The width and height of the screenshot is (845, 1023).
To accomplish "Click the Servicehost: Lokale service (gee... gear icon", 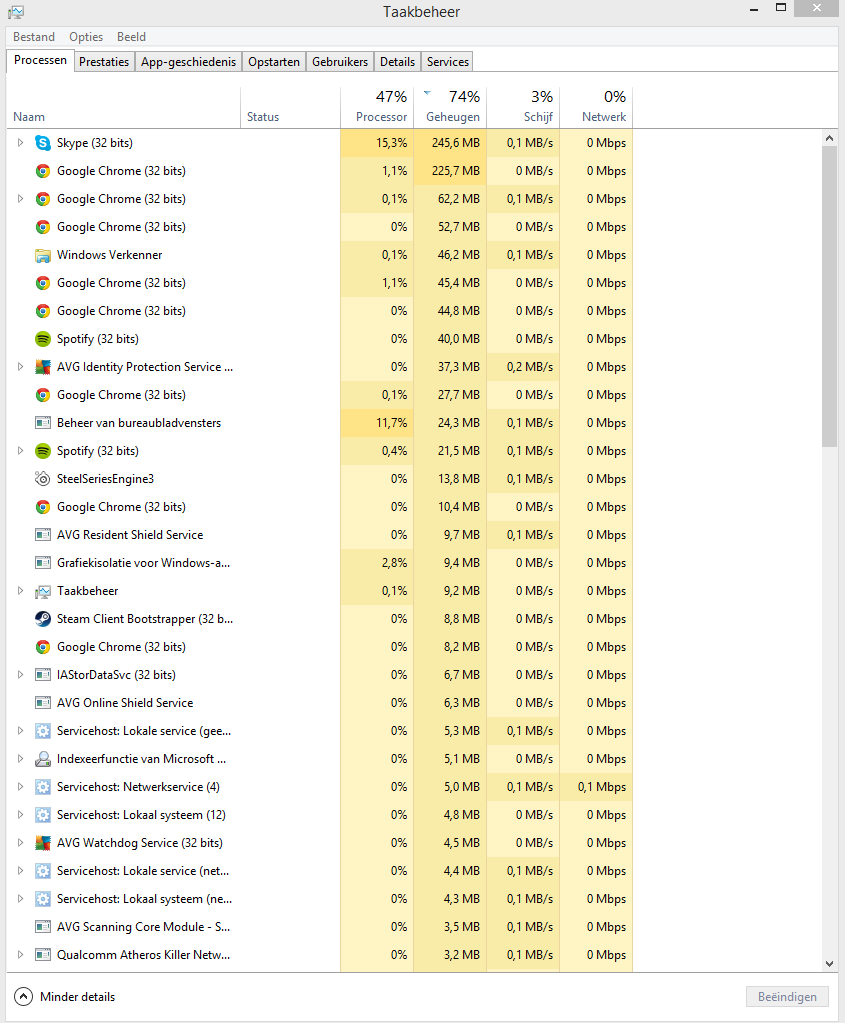I will tap(42, 731).
